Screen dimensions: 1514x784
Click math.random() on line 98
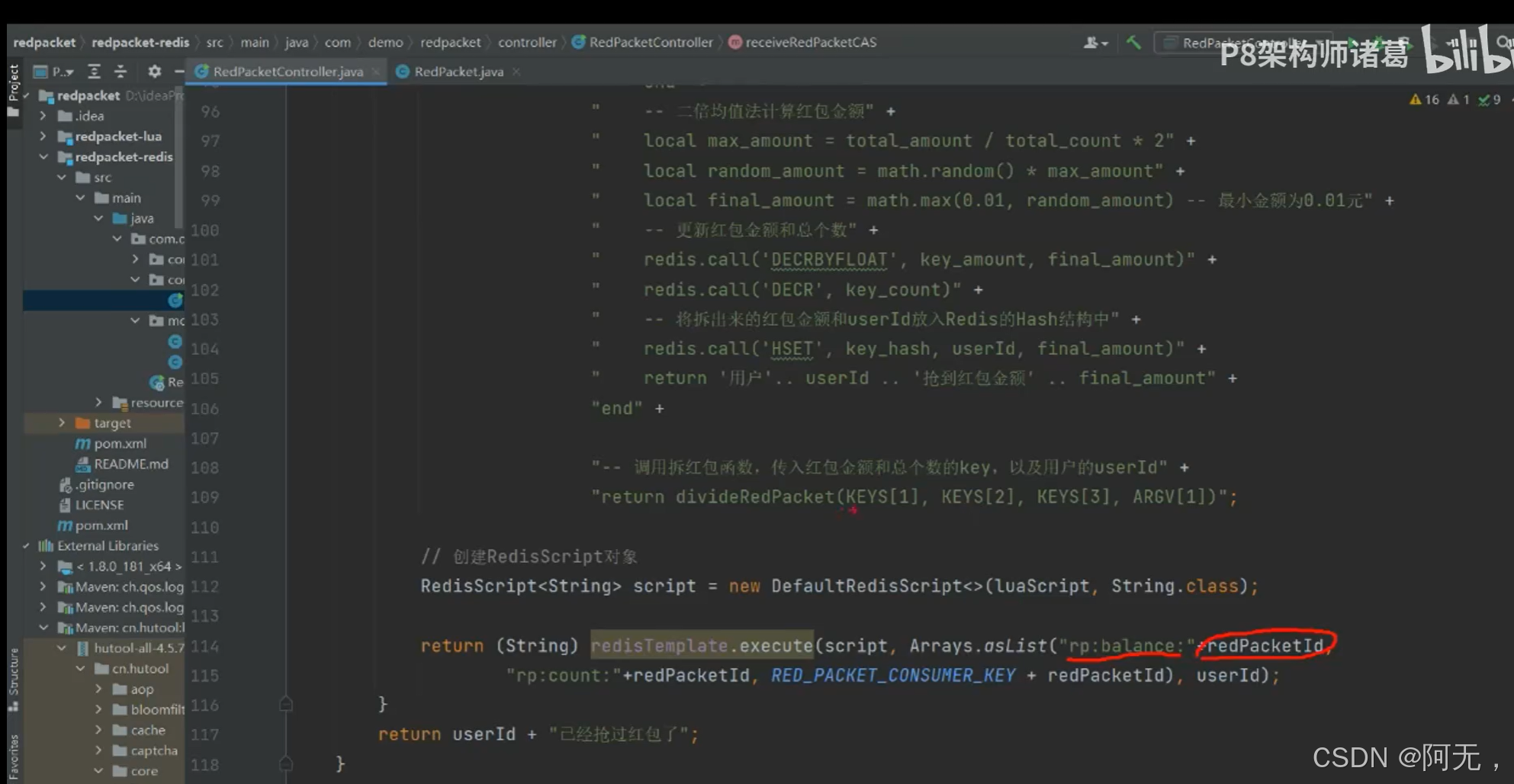click(x=946, y=171)
